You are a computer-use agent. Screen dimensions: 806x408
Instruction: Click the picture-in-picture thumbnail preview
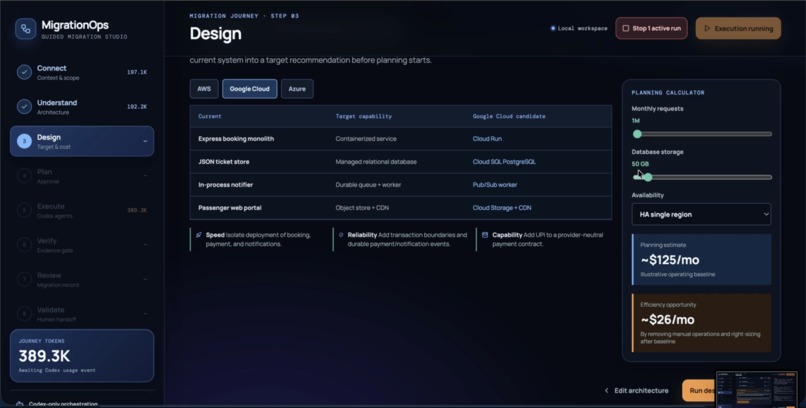pyautogui.click(x=756, y=389)
